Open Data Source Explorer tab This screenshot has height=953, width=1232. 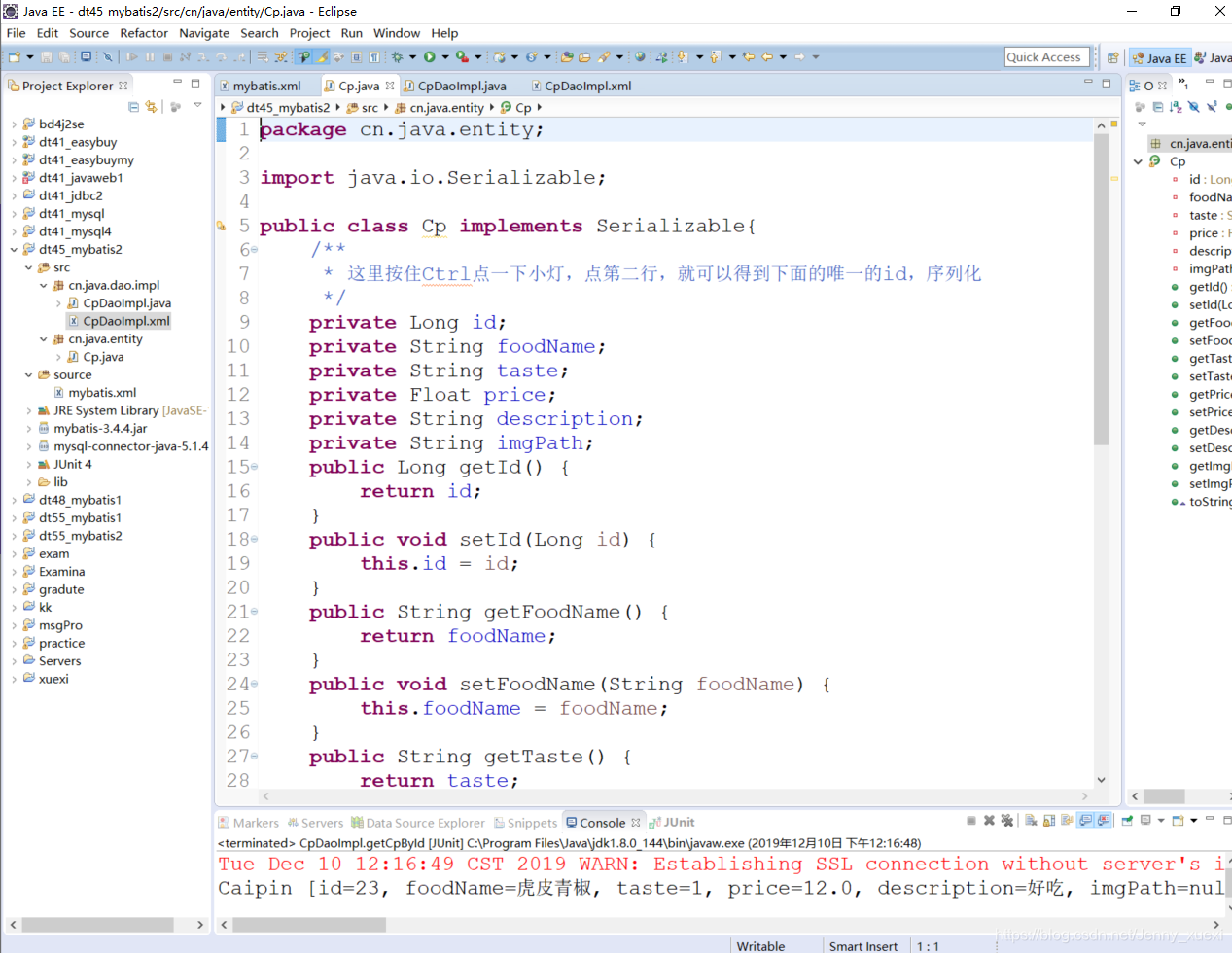click(417, 823)
